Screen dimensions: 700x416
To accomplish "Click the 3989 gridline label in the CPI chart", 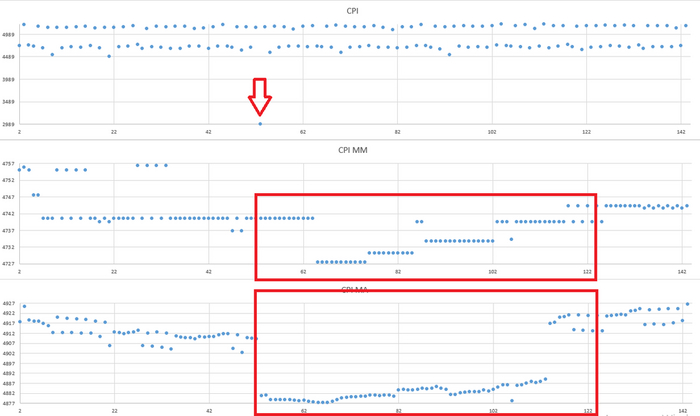I will pyautogui.click(x=8, y=79).
